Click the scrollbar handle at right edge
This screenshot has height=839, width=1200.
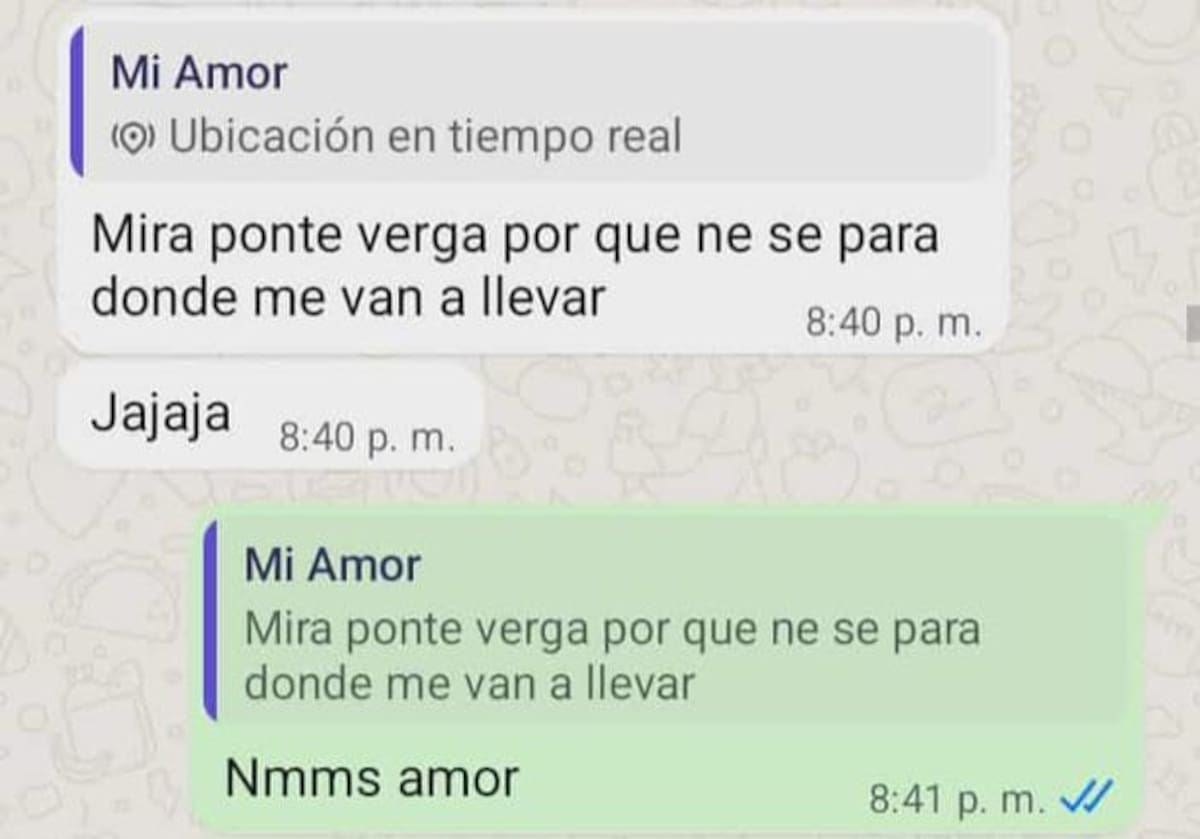[x=1191, y=324]
